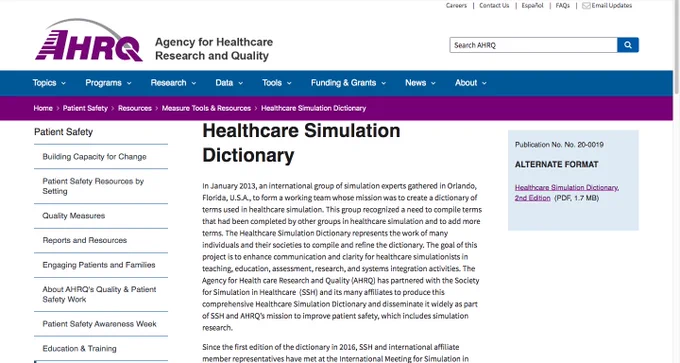Open Patient Safety Resources by Setting

point(93,186)
